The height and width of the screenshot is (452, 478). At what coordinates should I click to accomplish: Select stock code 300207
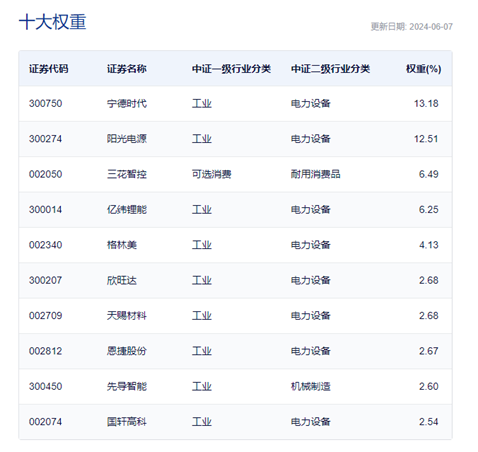[x=45, y=280]
